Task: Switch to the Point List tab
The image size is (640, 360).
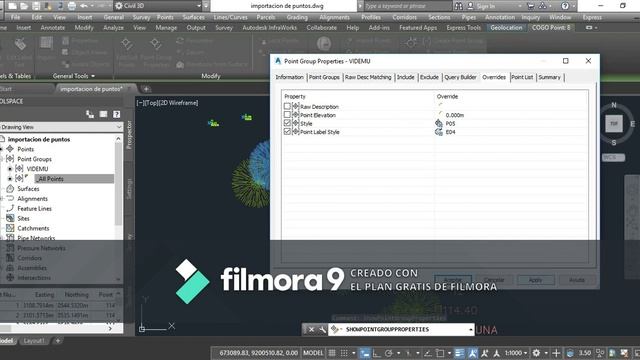Action: click(x=522, y=77)
